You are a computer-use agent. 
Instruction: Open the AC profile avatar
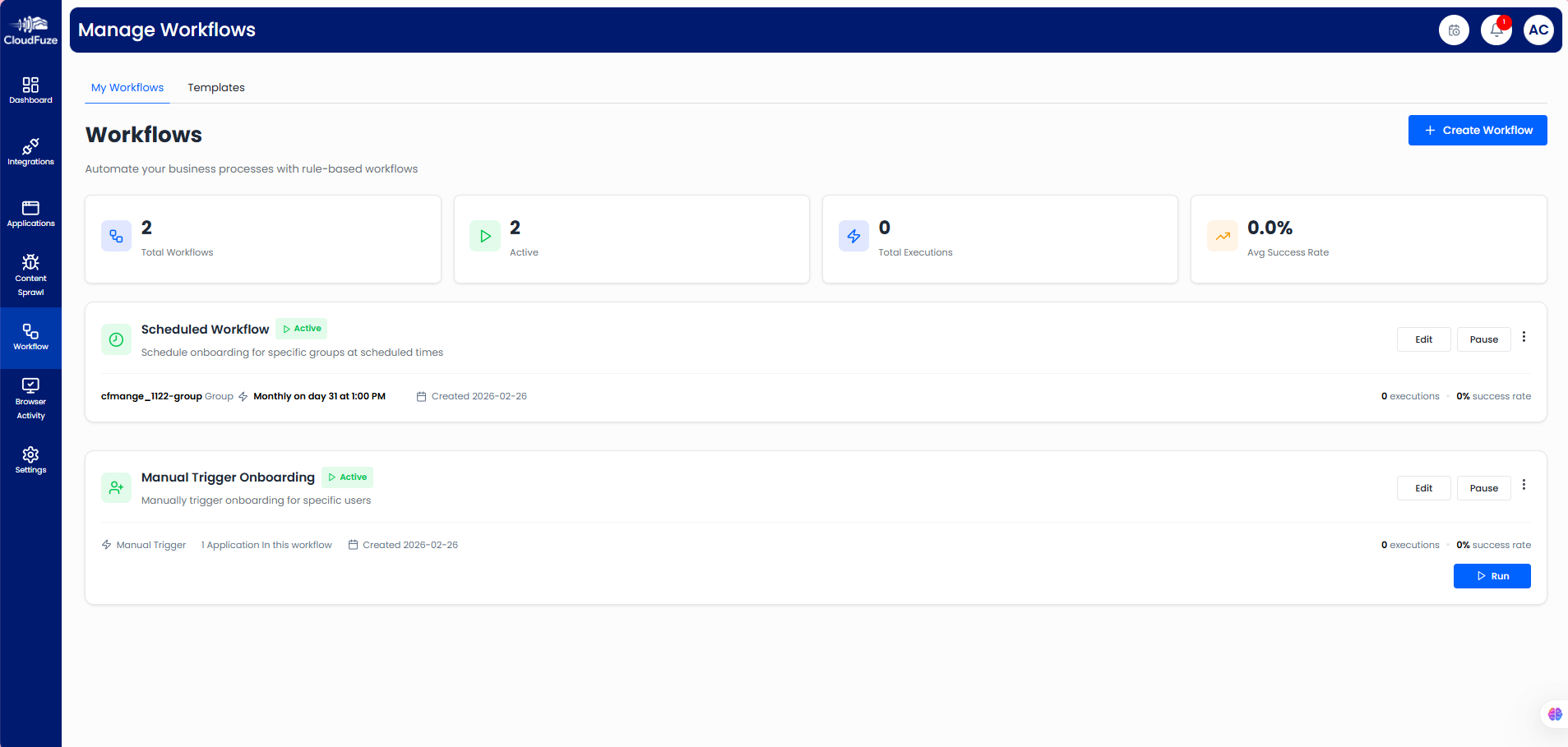1538,30
